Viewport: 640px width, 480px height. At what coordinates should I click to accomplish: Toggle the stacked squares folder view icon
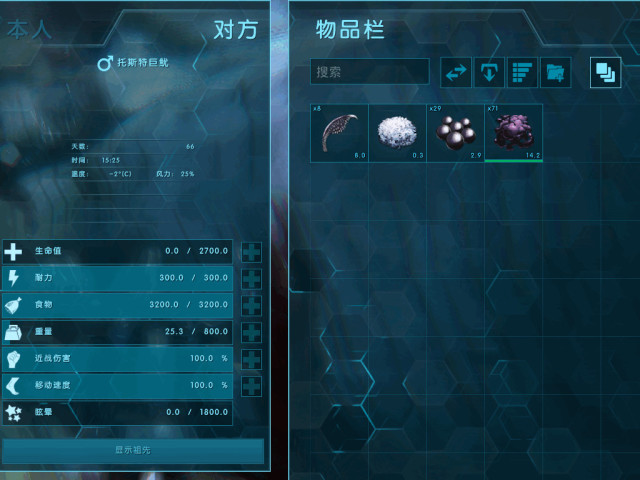605,73
